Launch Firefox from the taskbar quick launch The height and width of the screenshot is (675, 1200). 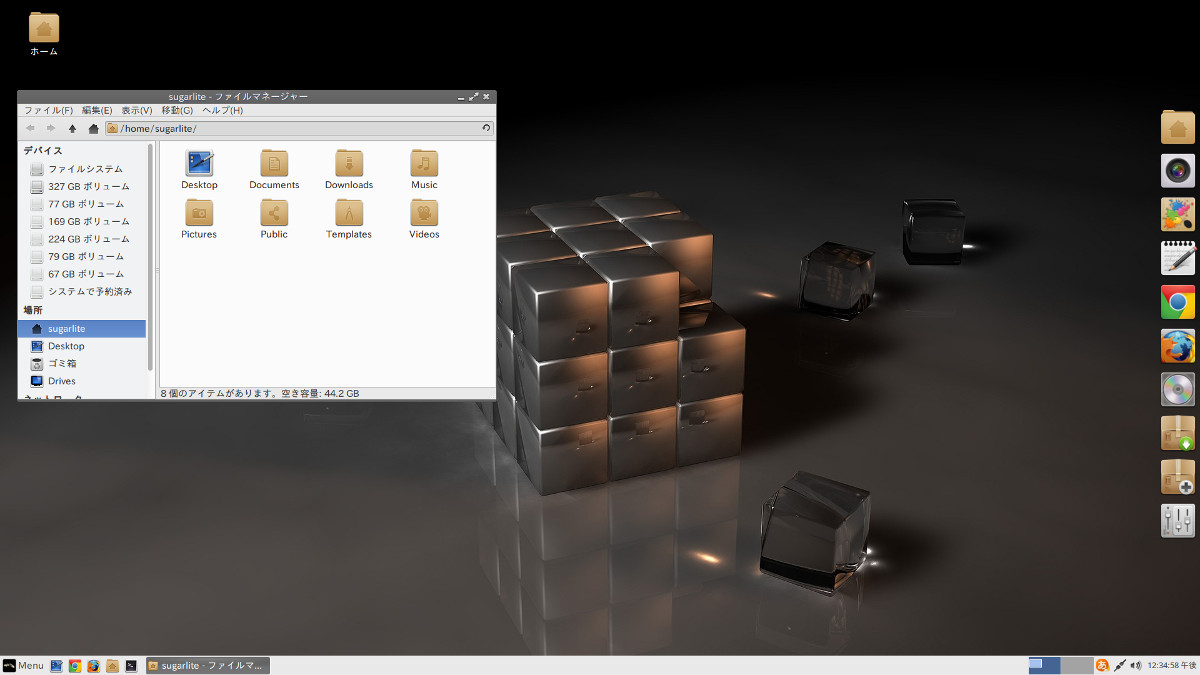pyautogui.click(x=93, y=665)
